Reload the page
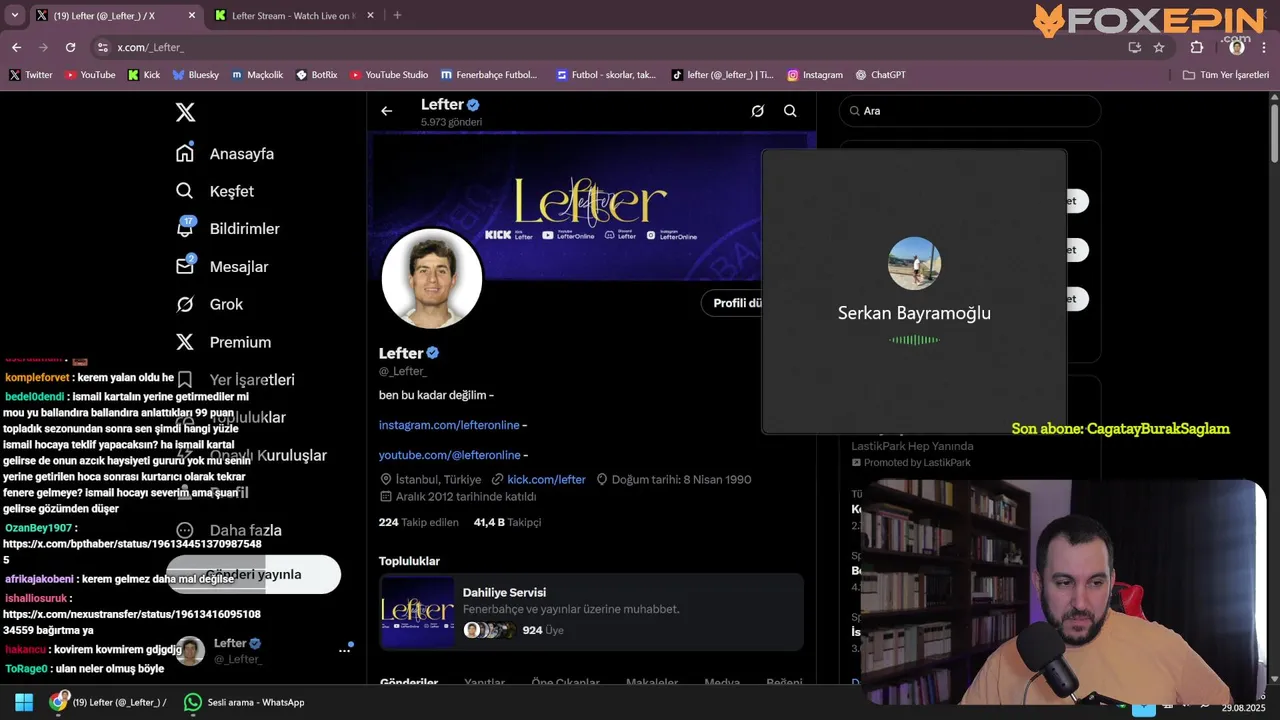This screenshot has width=1280, height=720. [x=70, y=47]
